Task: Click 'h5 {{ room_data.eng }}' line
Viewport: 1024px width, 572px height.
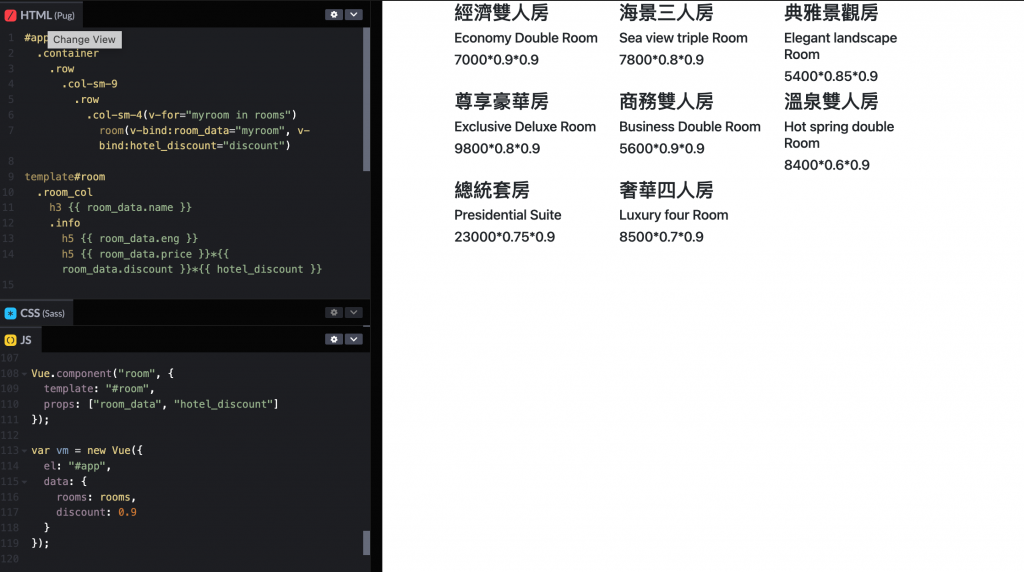Action: [129, 238]
